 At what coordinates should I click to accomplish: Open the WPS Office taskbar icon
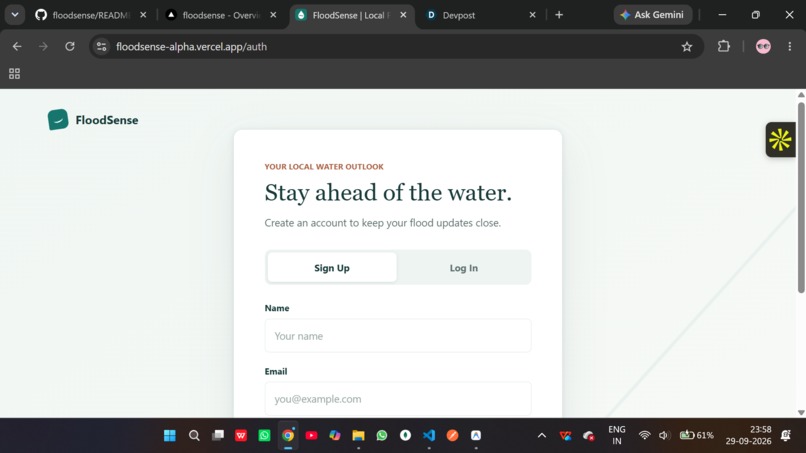pos(241,436)
